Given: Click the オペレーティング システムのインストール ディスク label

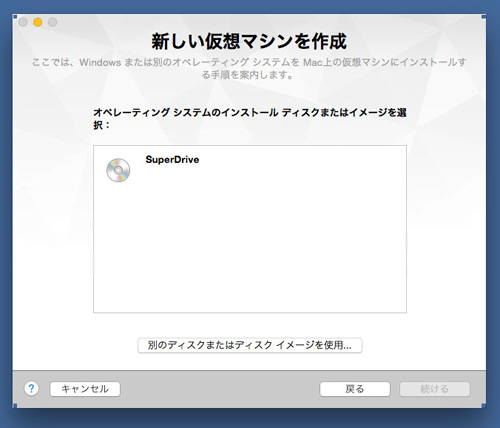Looking at the screenshot, I should [250, 118].
